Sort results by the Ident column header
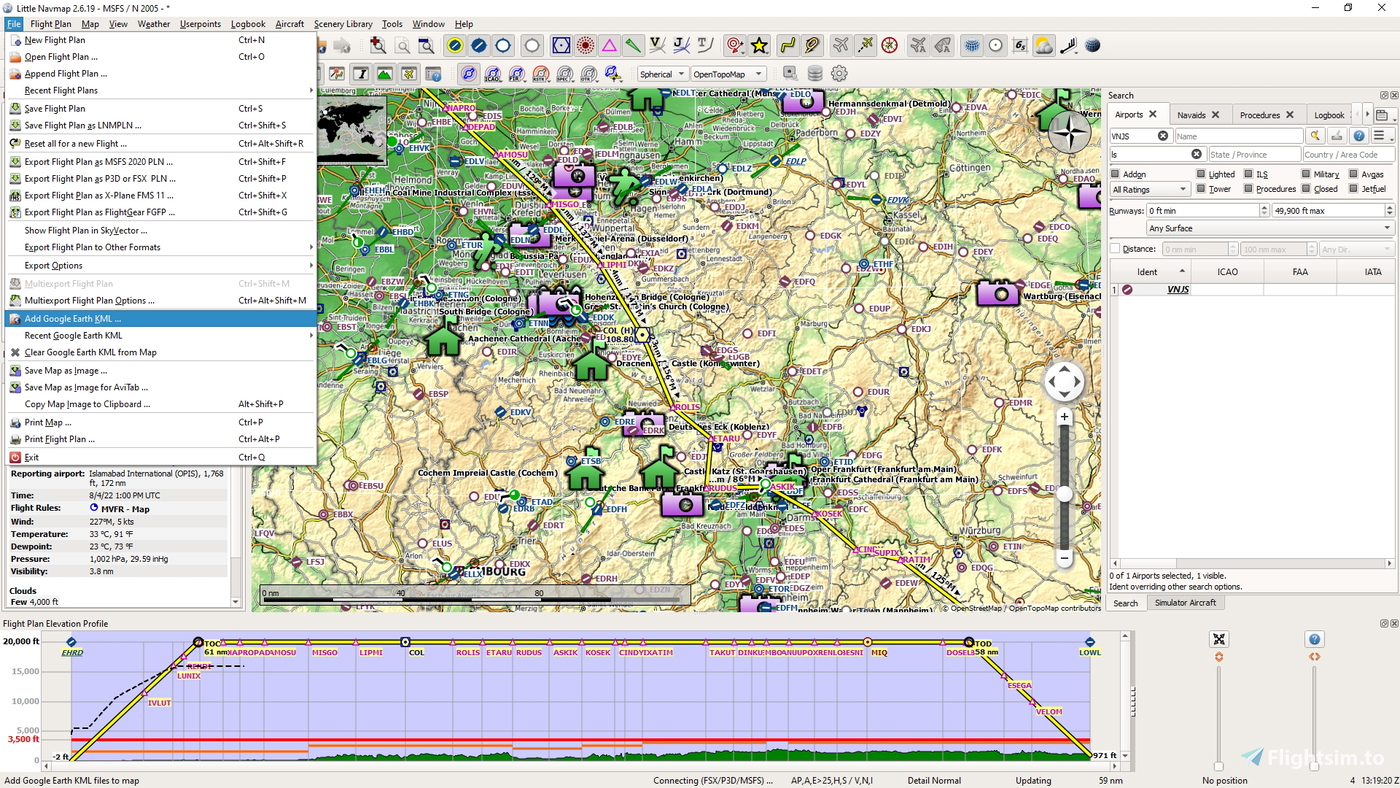Viewport: 1400px width, 788px height. [1150, 272]
